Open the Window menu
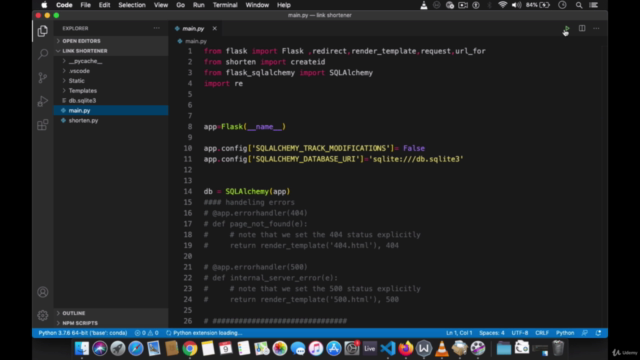The height and width of the screenshot is (360, 640). click(x=257, y=5)
